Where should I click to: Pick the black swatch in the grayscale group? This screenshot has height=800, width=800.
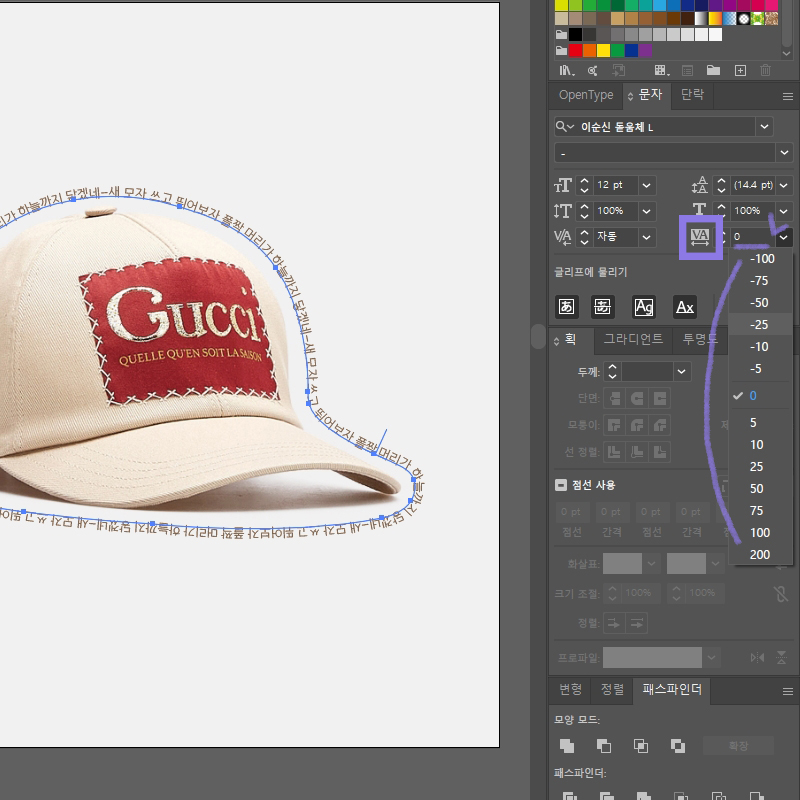(576, 35)
